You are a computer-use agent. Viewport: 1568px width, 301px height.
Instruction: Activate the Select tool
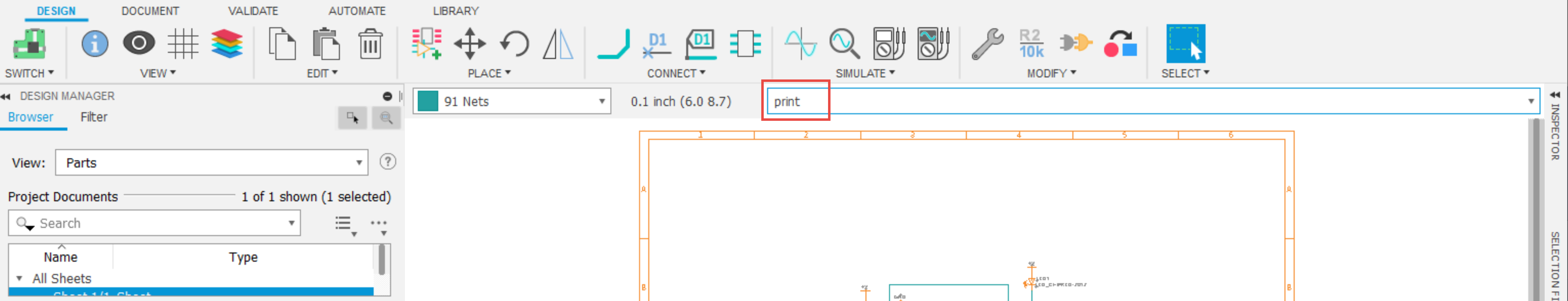coord(1186,44)
